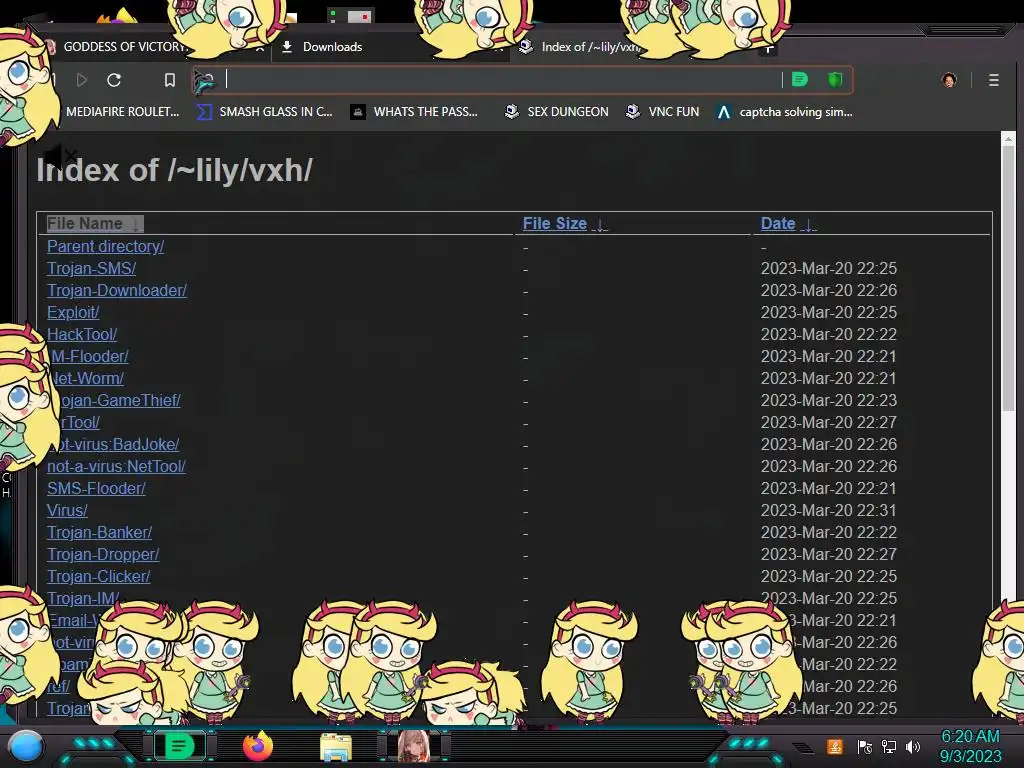The height and width of the screenshot is (768, 1024).
Task: Open the SMASH GLASS IN C... bookmark
Action: 264,112
